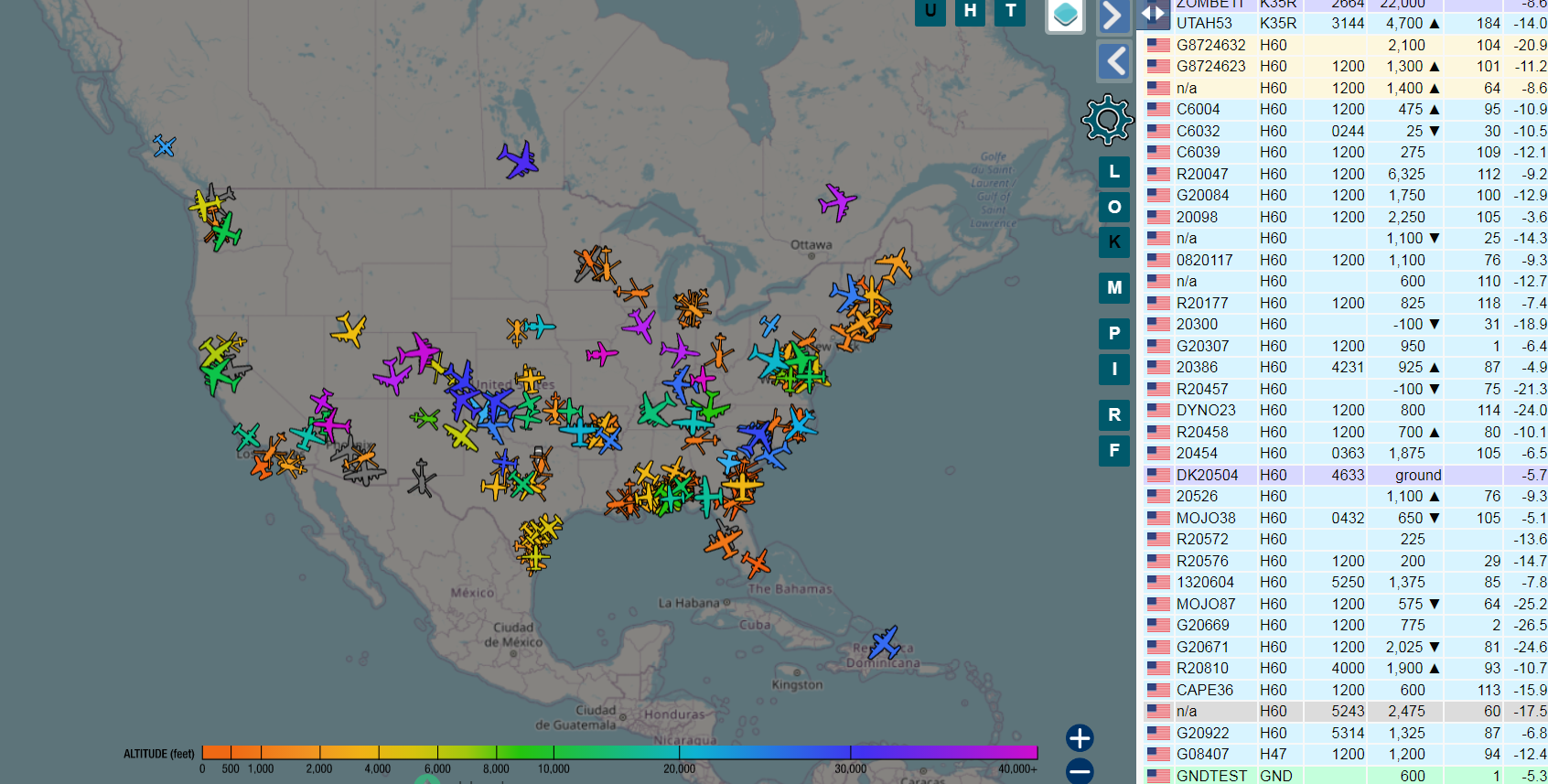Viewport: 1548px width, 784px height.
Task: Select the lone yellow aircraft over Nevada
Action: pos(349,329)
